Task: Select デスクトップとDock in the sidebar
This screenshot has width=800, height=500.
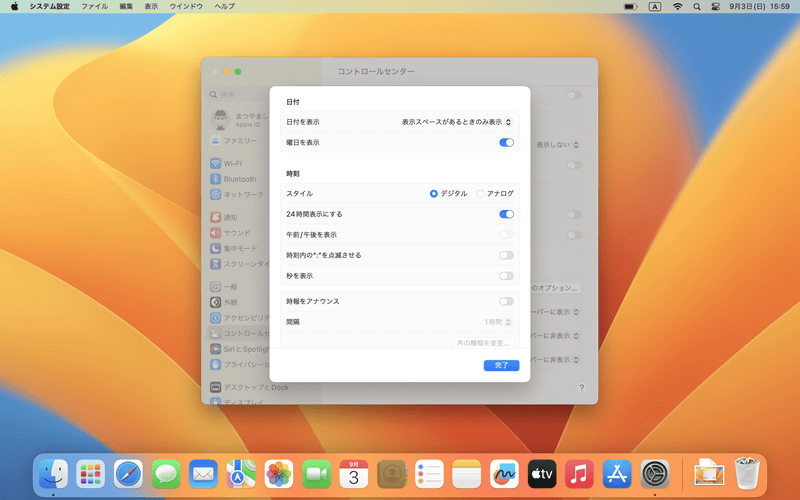Action: click(x=250, y=387)
